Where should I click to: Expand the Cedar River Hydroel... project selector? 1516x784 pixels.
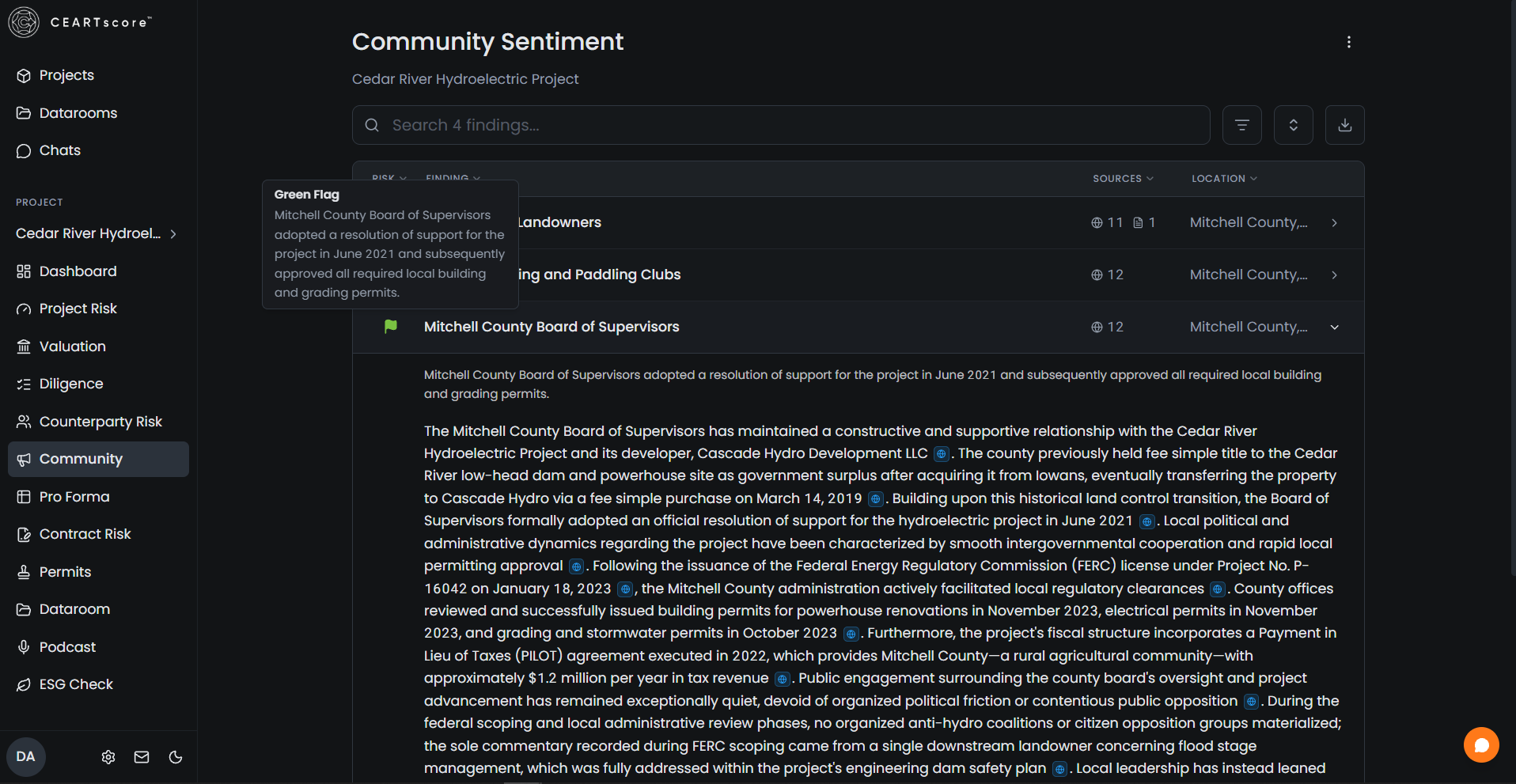tap(98, 233)
